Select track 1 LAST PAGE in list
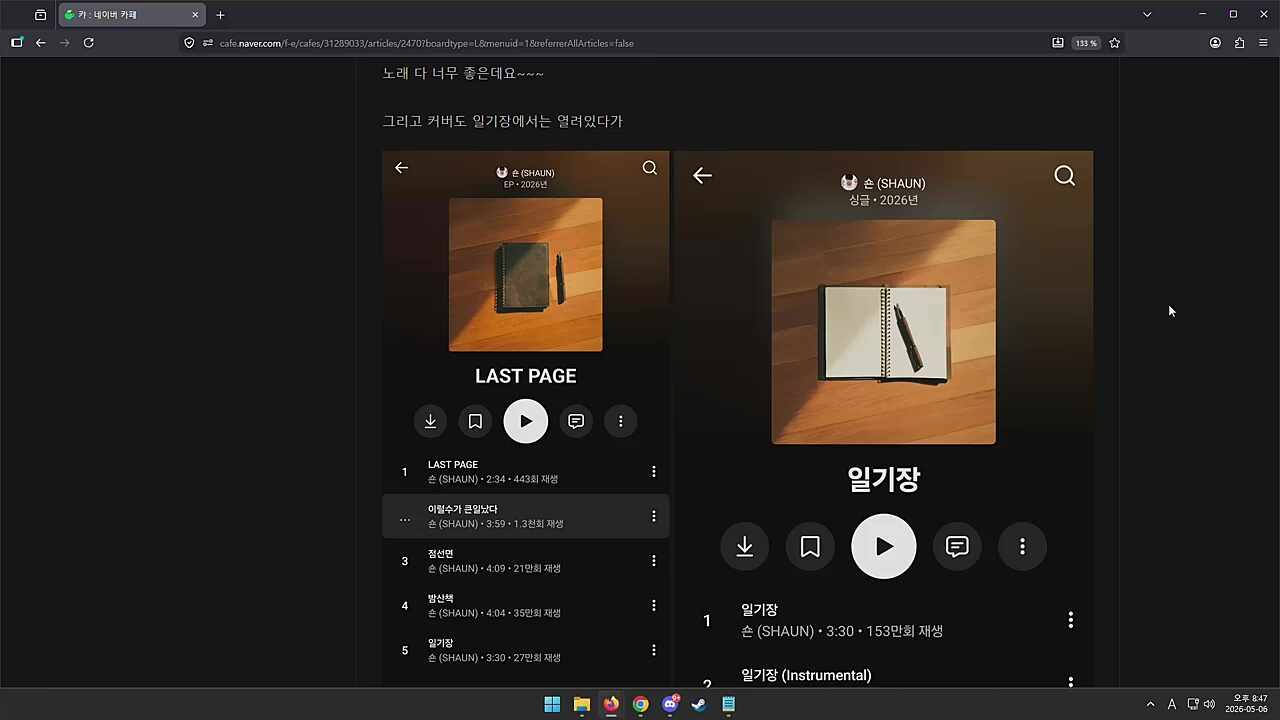This screenshot has height=720, width=1280. pyautogui.click(x=526, y=471)
